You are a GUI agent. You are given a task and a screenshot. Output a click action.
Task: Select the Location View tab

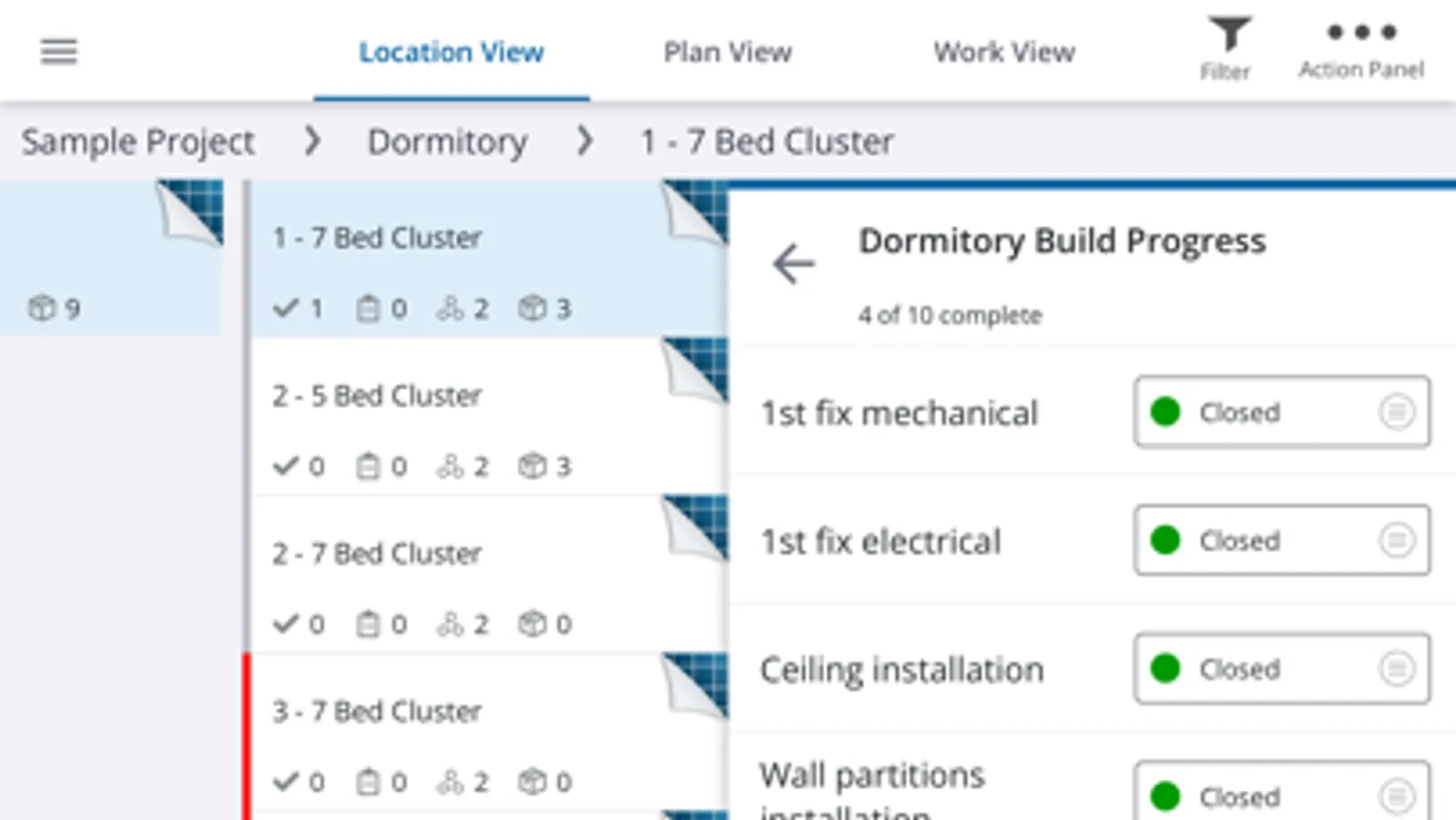452,52
